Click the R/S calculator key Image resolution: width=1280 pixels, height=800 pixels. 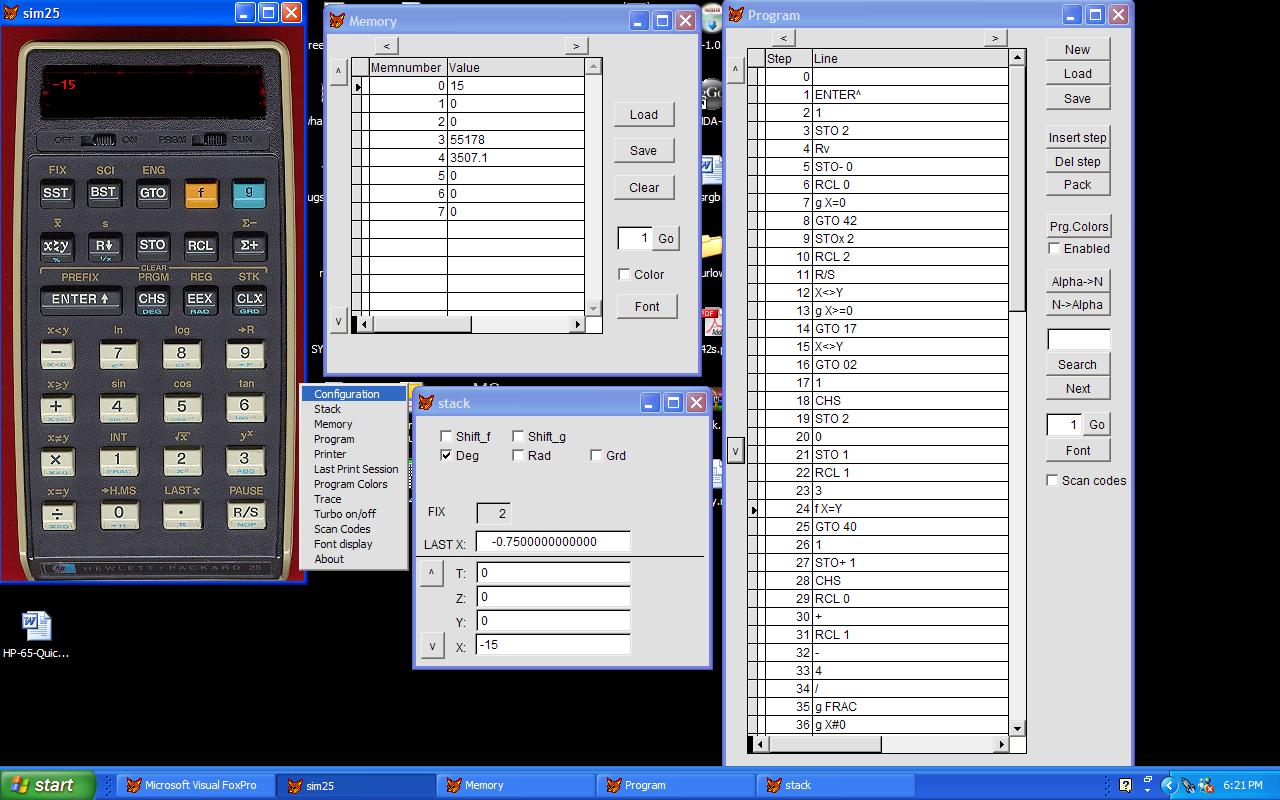coord(245,515)
